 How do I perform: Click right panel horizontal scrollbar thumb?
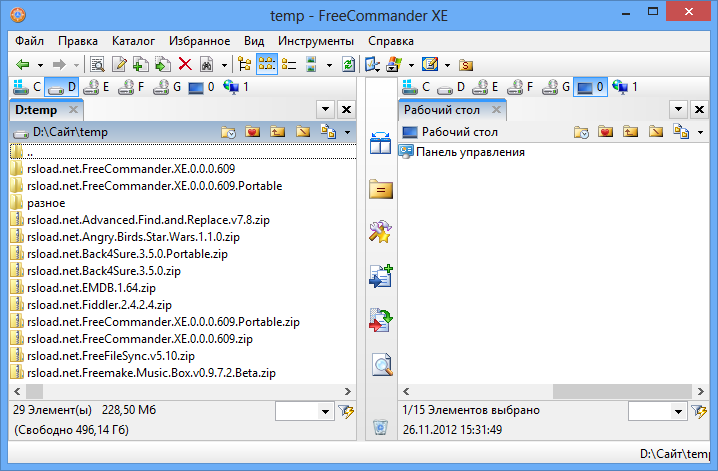coord(622,391)
